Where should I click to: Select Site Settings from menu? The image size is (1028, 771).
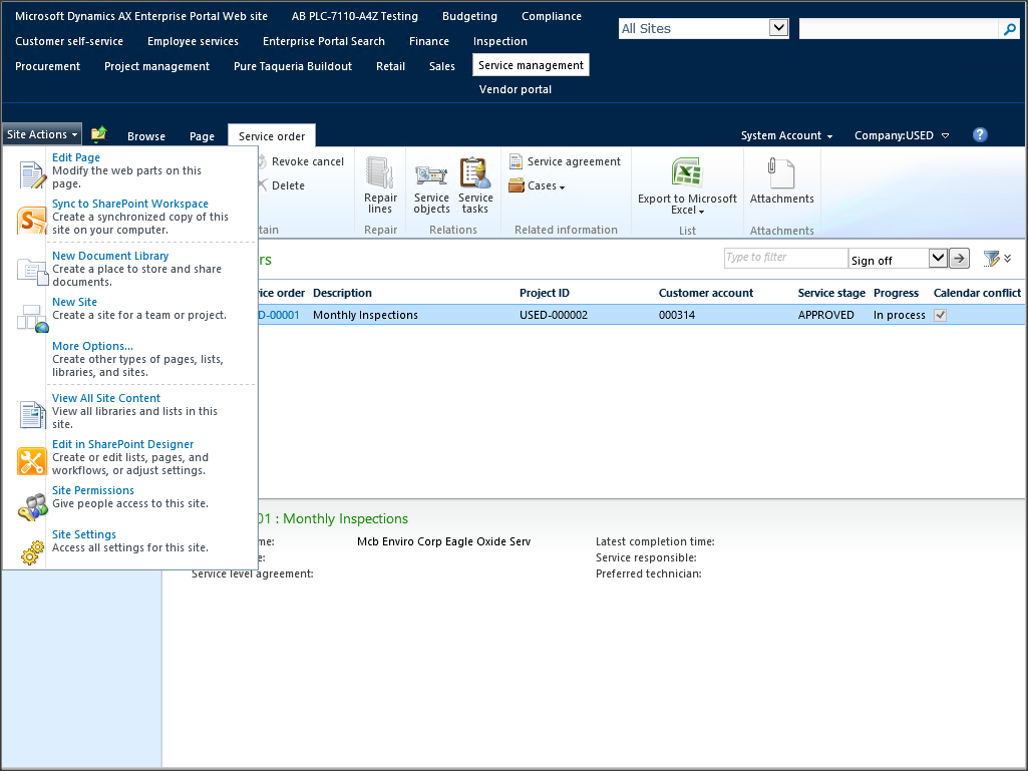click(x=84, y=535)
